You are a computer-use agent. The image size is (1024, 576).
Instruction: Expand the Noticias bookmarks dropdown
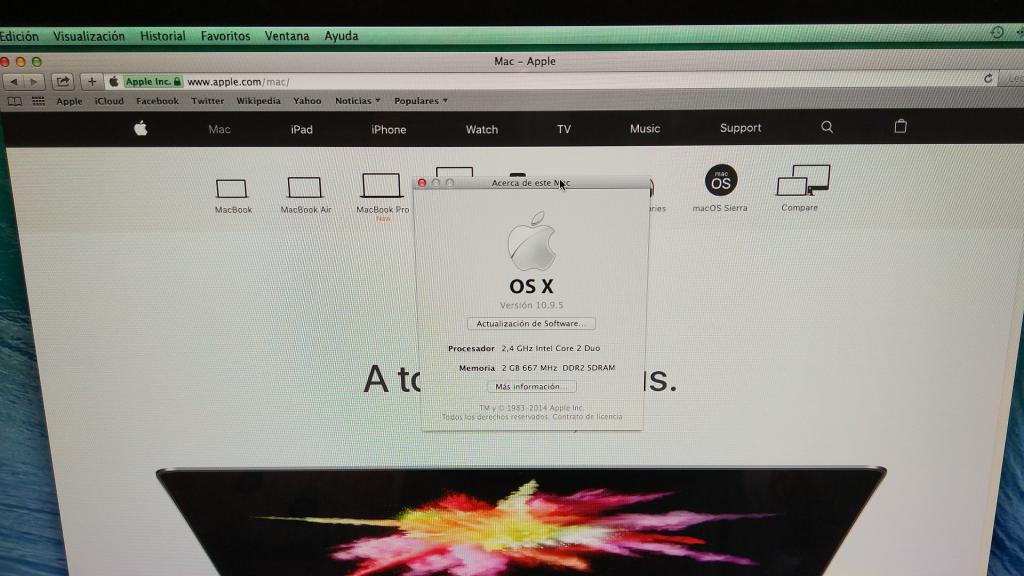(357, 101)
